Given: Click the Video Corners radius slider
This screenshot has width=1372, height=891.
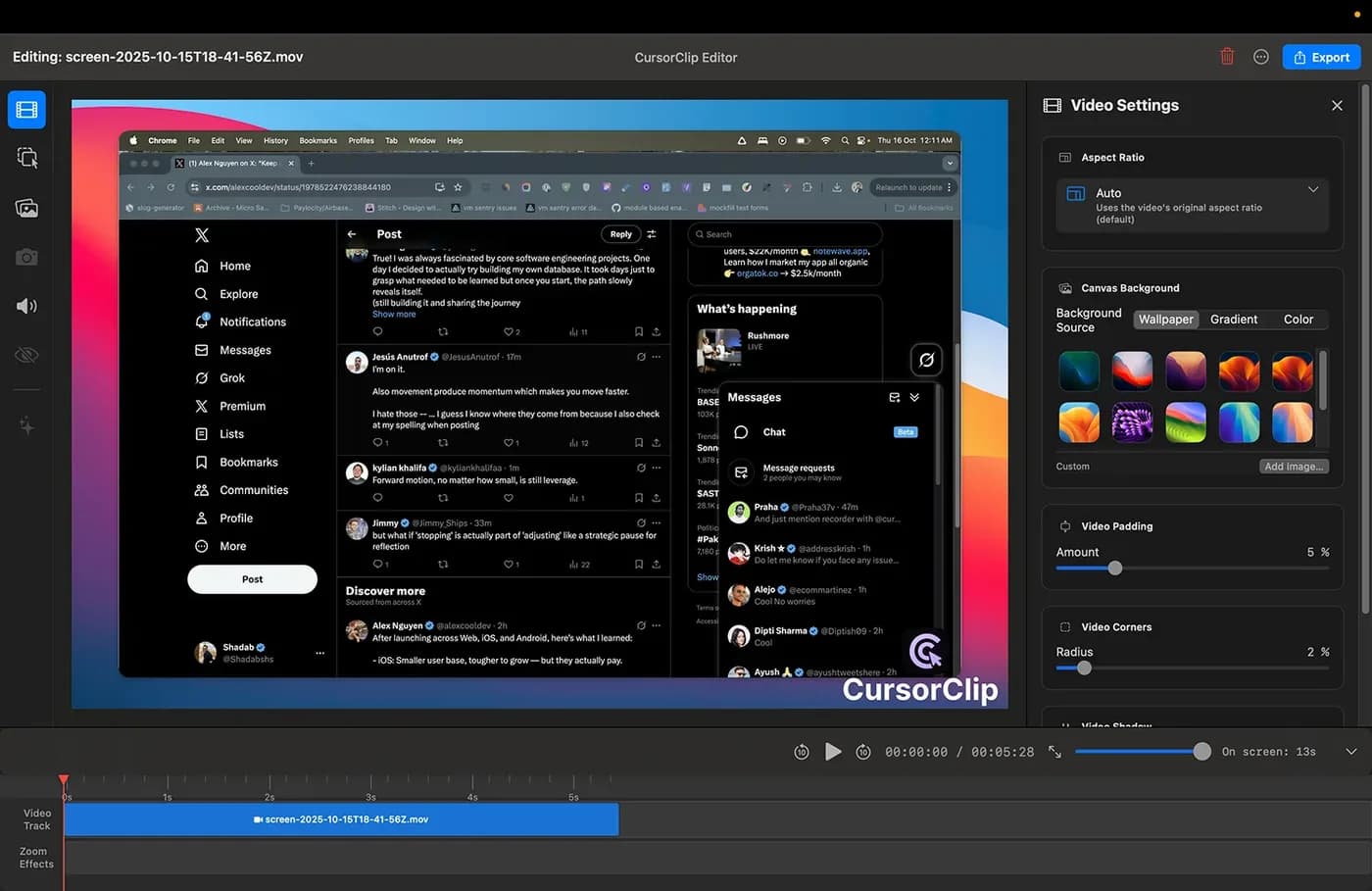Looking at the screenshot, I should pyautogui.click(x=1192, y=668).
